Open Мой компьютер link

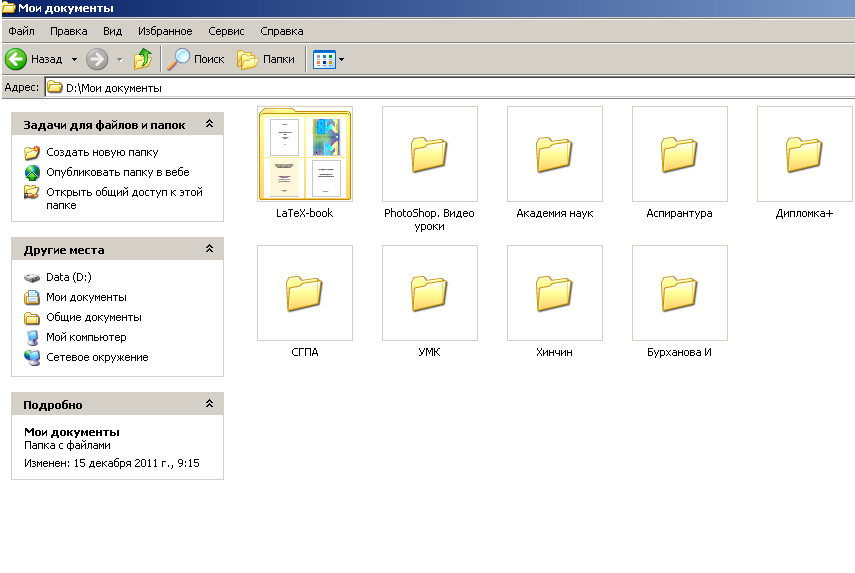(86, 337)
